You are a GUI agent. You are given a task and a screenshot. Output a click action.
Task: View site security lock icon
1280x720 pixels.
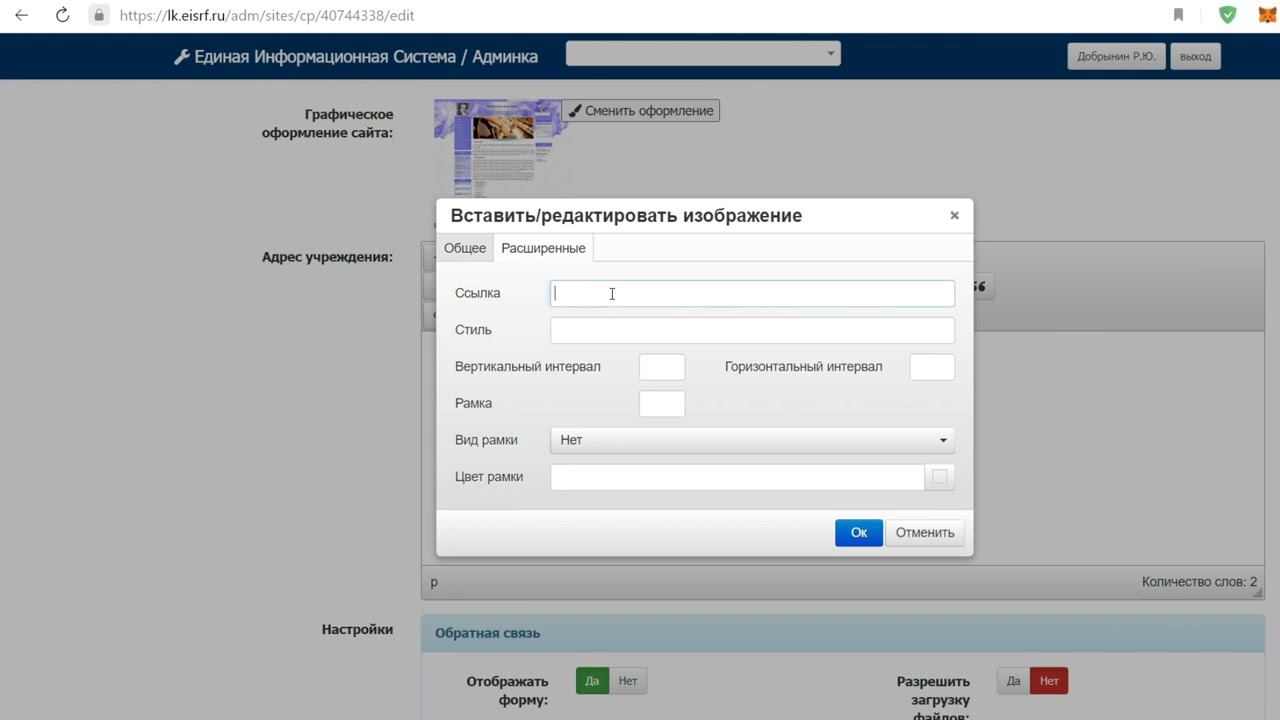(x=98, y=15)
